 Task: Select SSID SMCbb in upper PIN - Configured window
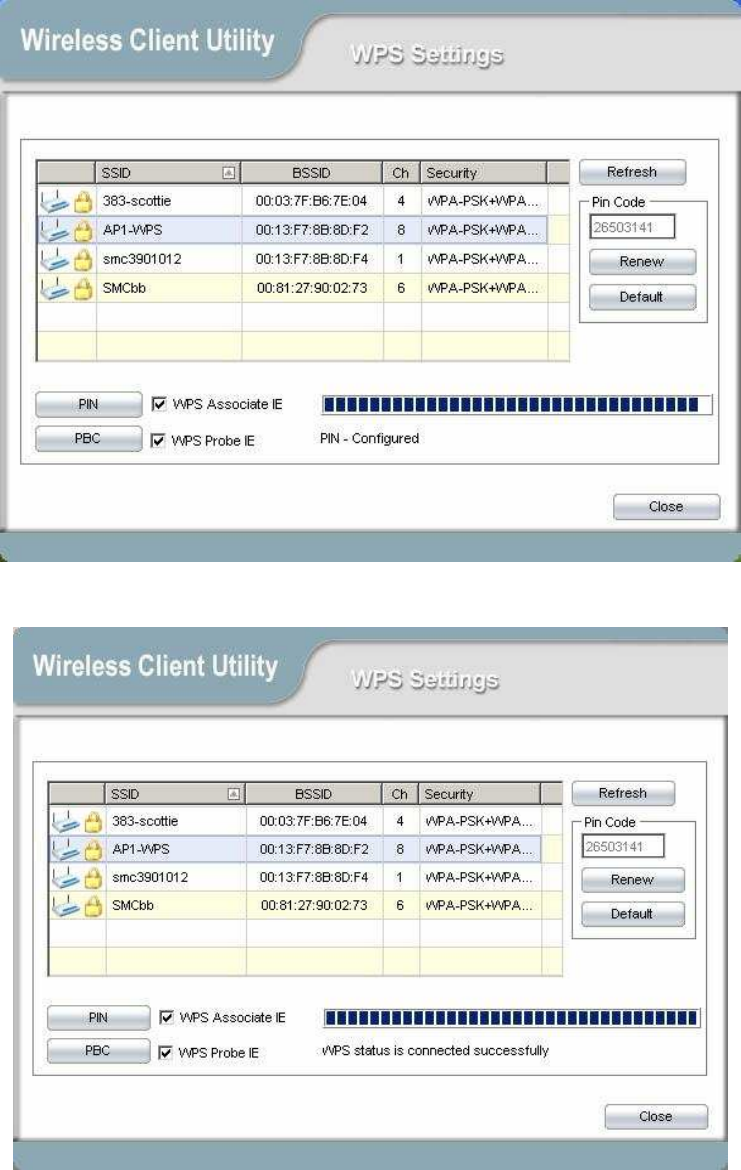[x=124, y=288]
